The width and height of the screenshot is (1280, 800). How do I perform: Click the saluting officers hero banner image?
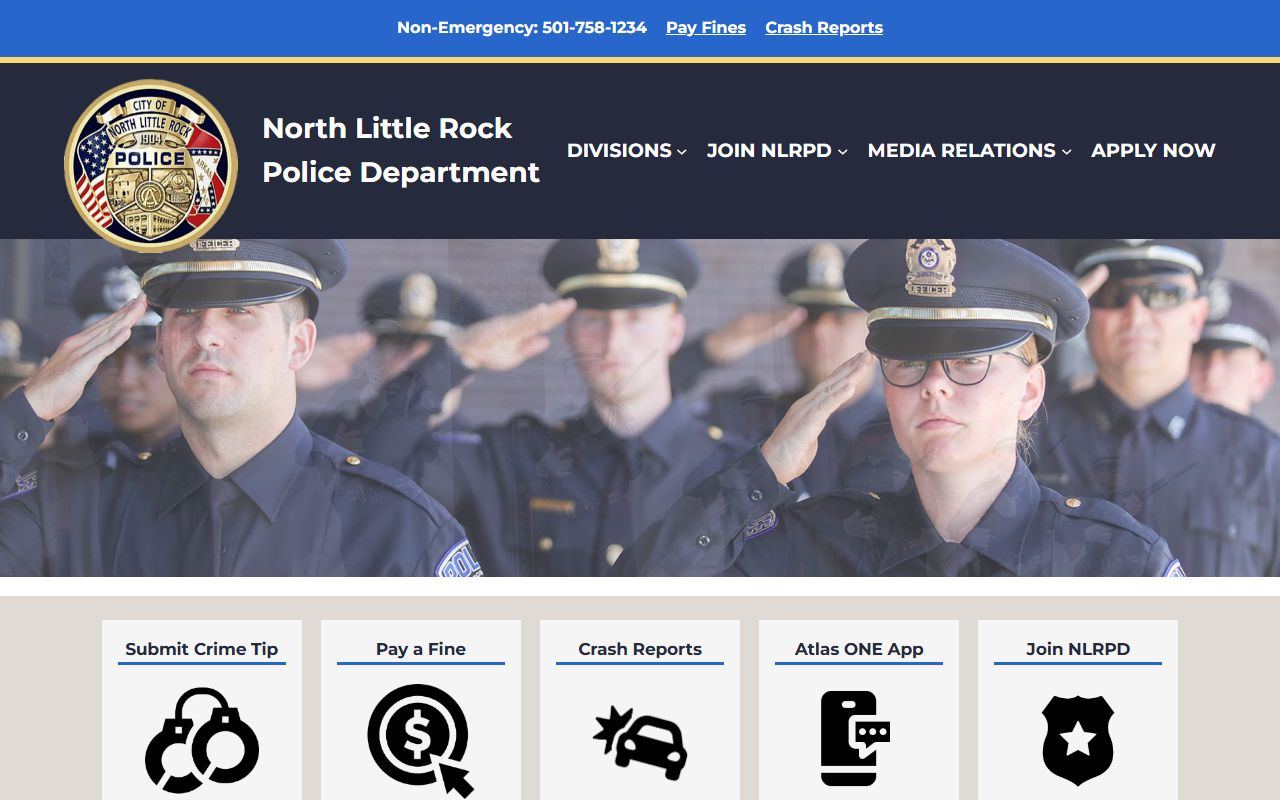(x=640, y=408)
